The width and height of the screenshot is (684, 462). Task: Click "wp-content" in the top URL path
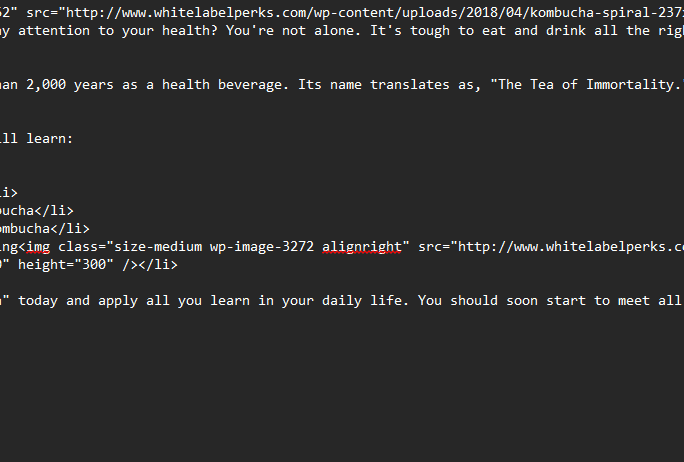[354, 12]
